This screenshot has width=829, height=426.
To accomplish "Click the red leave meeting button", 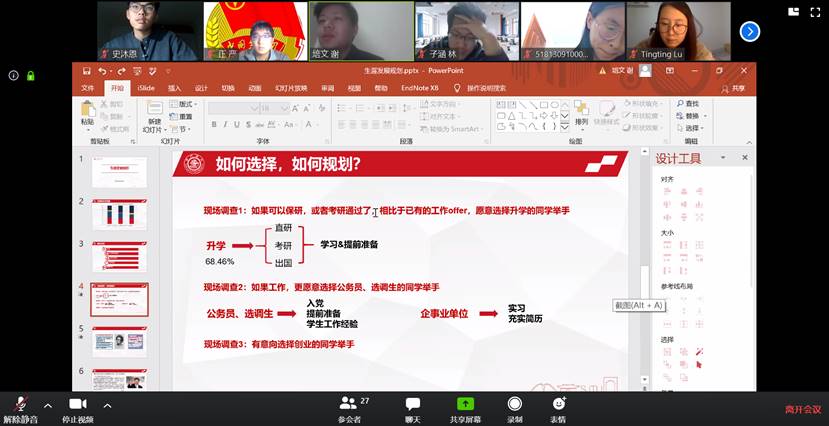I will 802,409.
